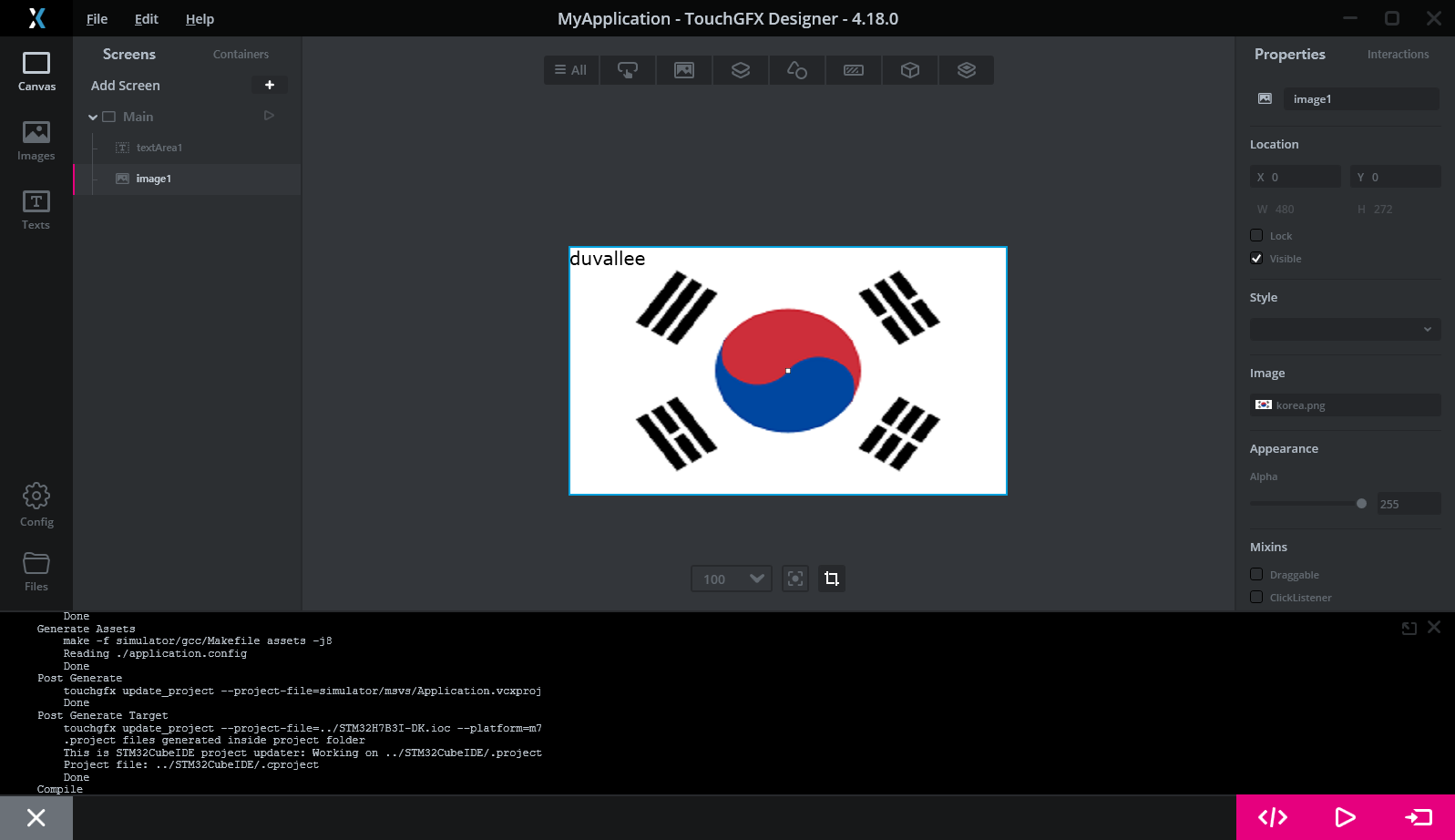Select the duvallee text on canvas
This screenshot has height=840, width=1455.
608,259
